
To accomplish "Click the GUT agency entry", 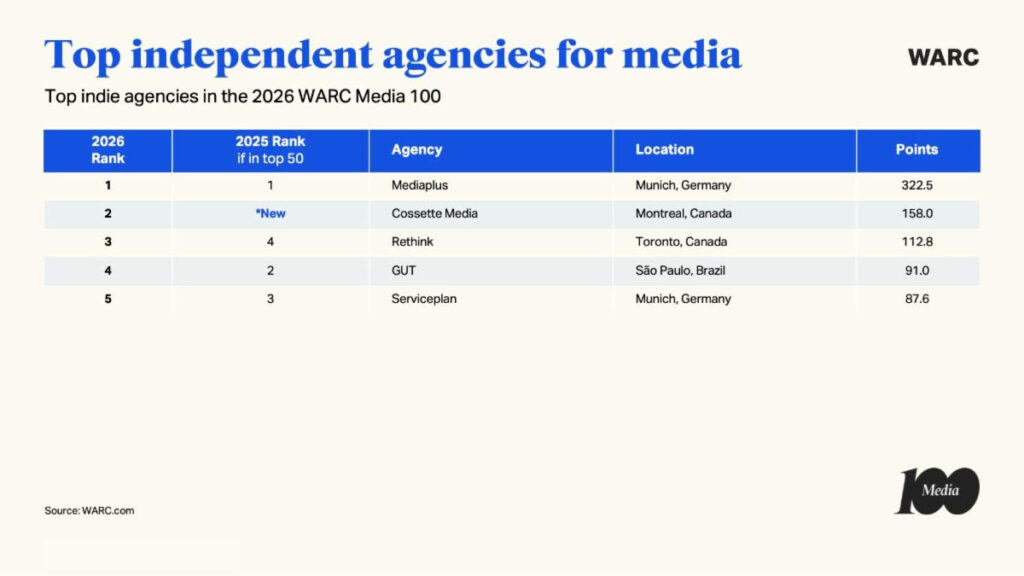I will pyautogui.click(x=400, y=270).
